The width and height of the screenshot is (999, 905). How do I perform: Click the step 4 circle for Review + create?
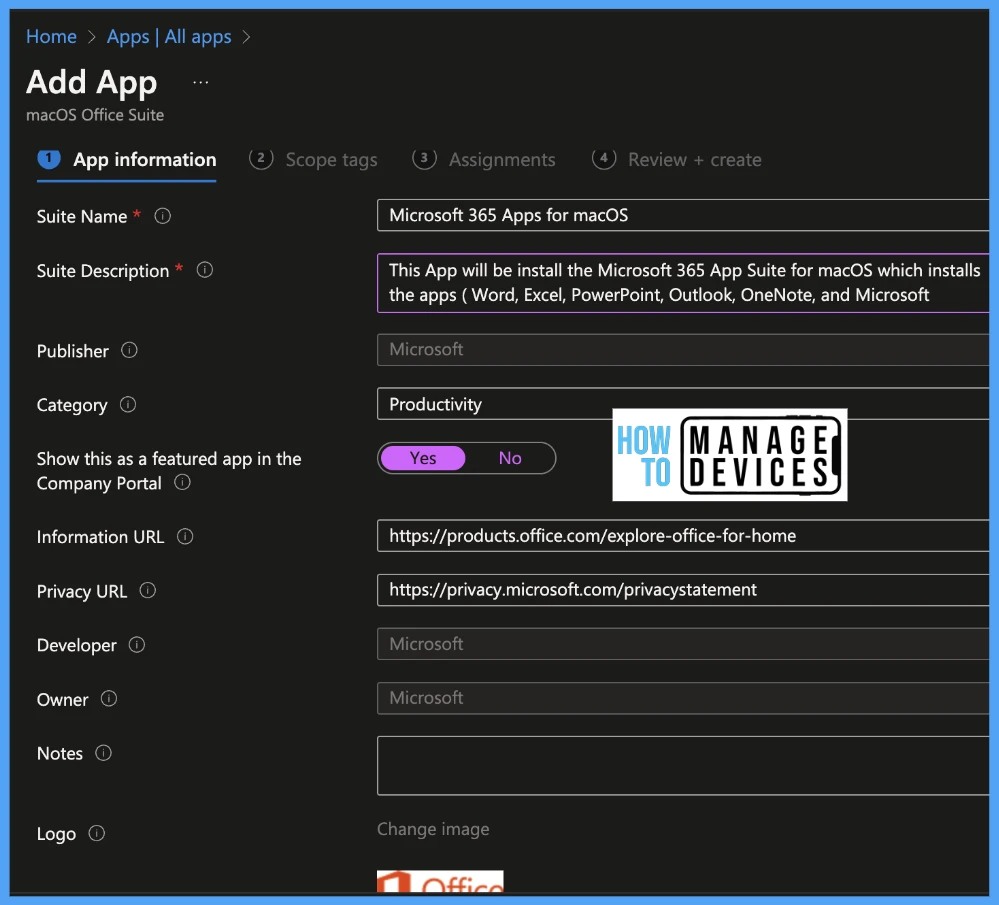604,158
